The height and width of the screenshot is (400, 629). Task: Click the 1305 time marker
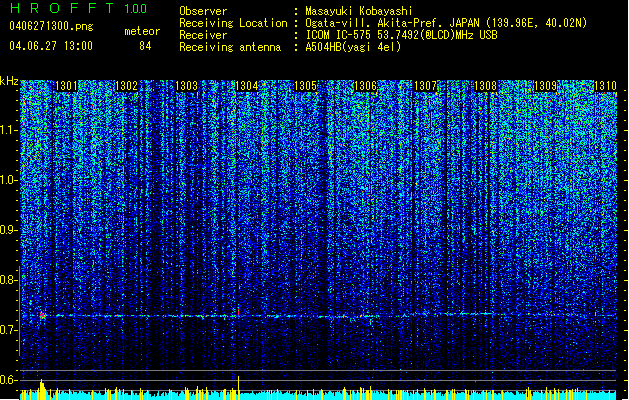(x=306, y=86)
